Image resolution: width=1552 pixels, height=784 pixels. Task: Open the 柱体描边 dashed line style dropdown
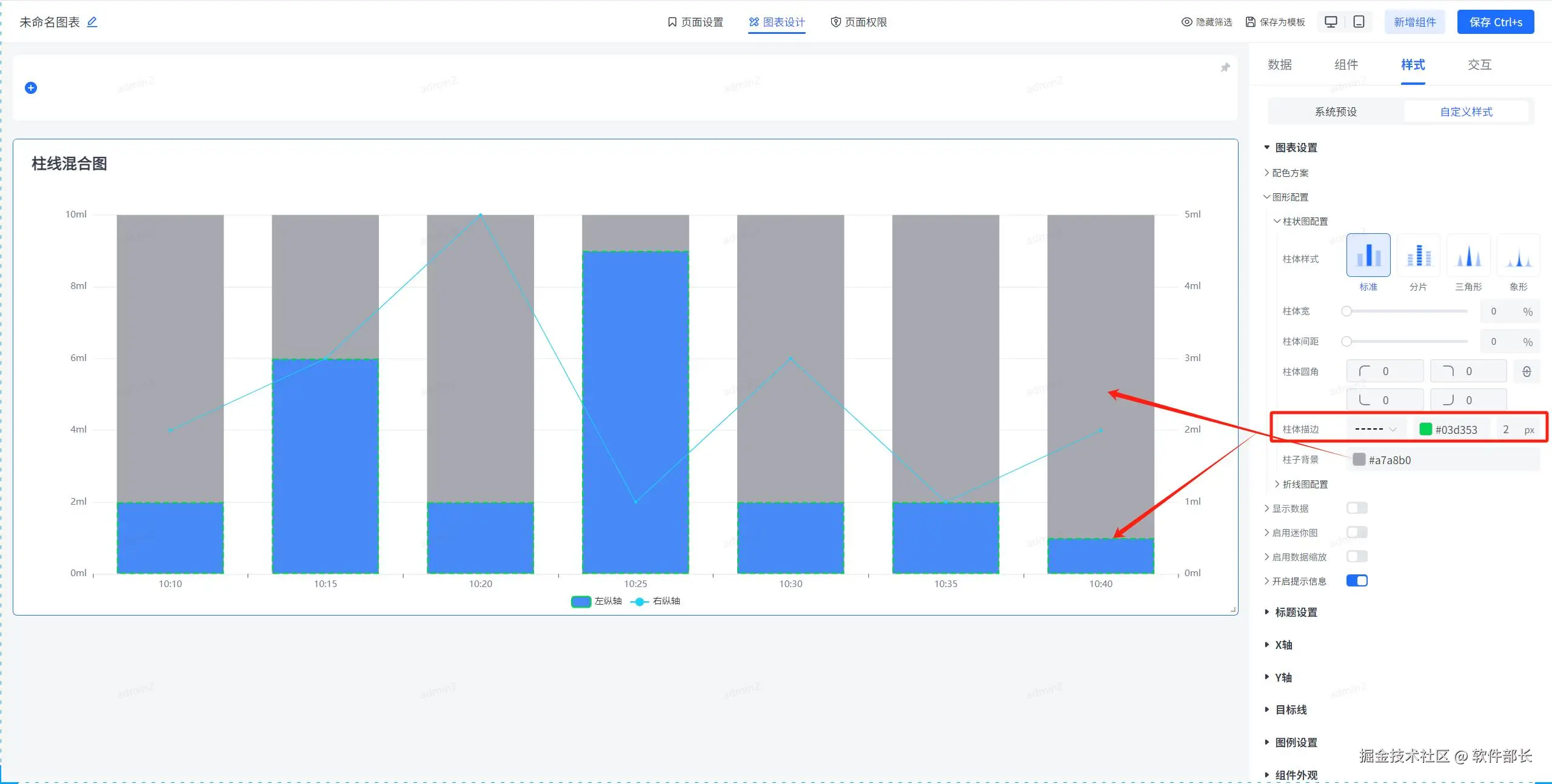[x=1376, y=429]
